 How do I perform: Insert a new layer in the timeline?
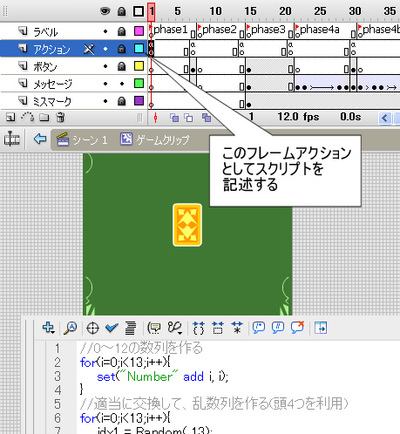coord(11,117)
